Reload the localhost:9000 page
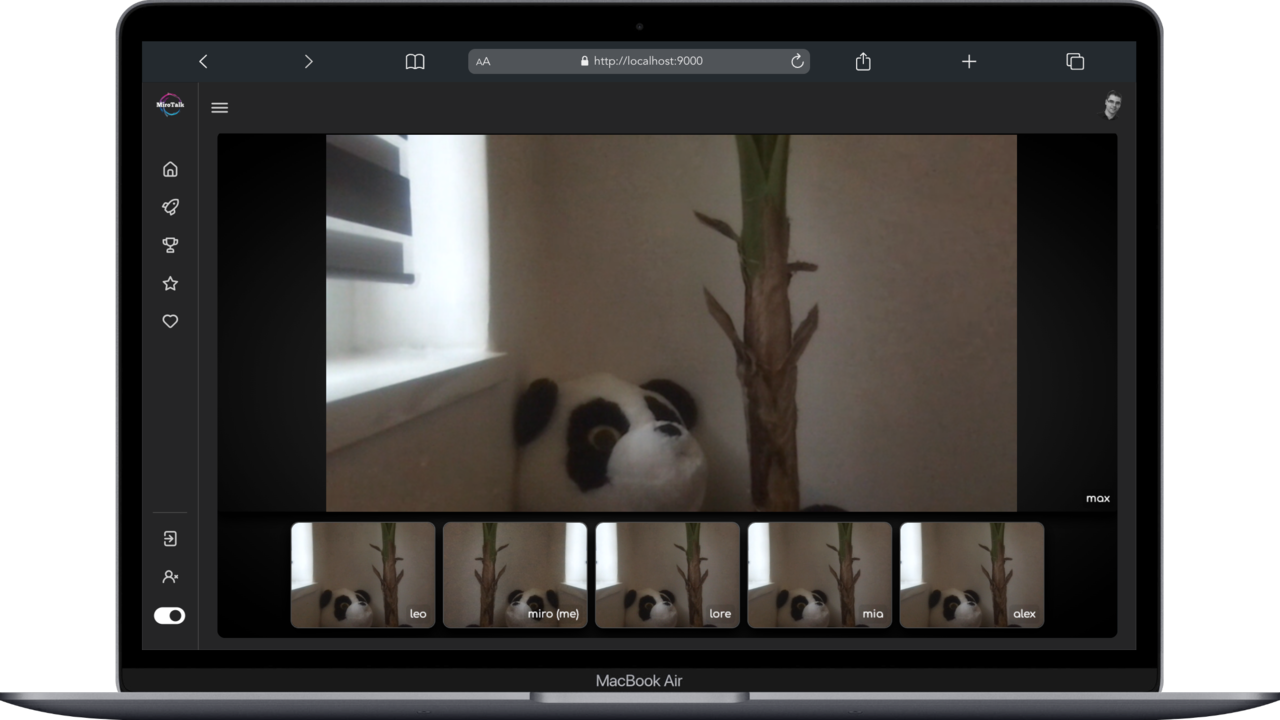Image resolution: width=1280 pixels, height=720 pixels. (x=796, y=61)
